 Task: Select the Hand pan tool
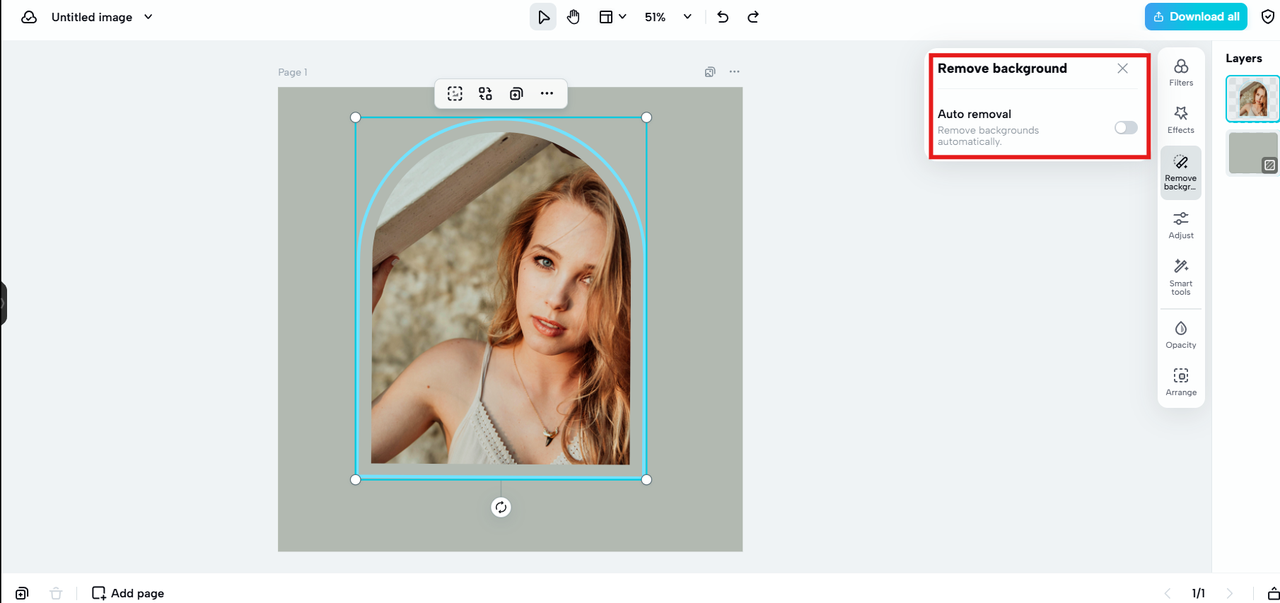click(573, 17)
